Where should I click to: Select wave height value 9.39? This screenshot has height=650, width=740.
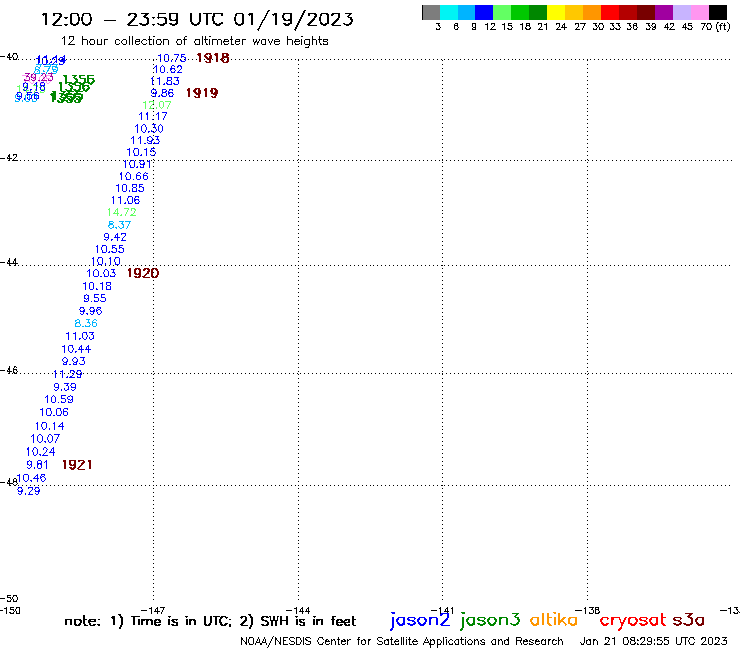[65, 387]
